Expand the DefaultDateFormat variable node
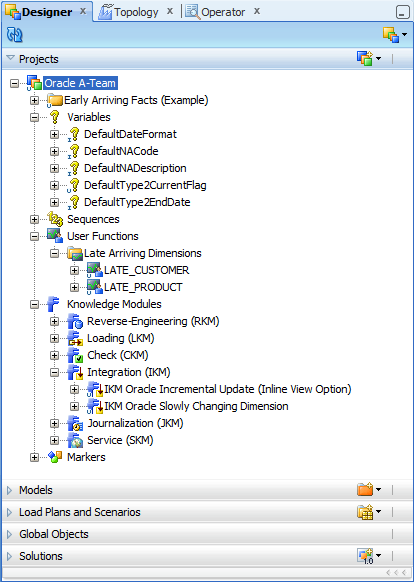Screen dimensions: 414x582 [x=54, y=134]
